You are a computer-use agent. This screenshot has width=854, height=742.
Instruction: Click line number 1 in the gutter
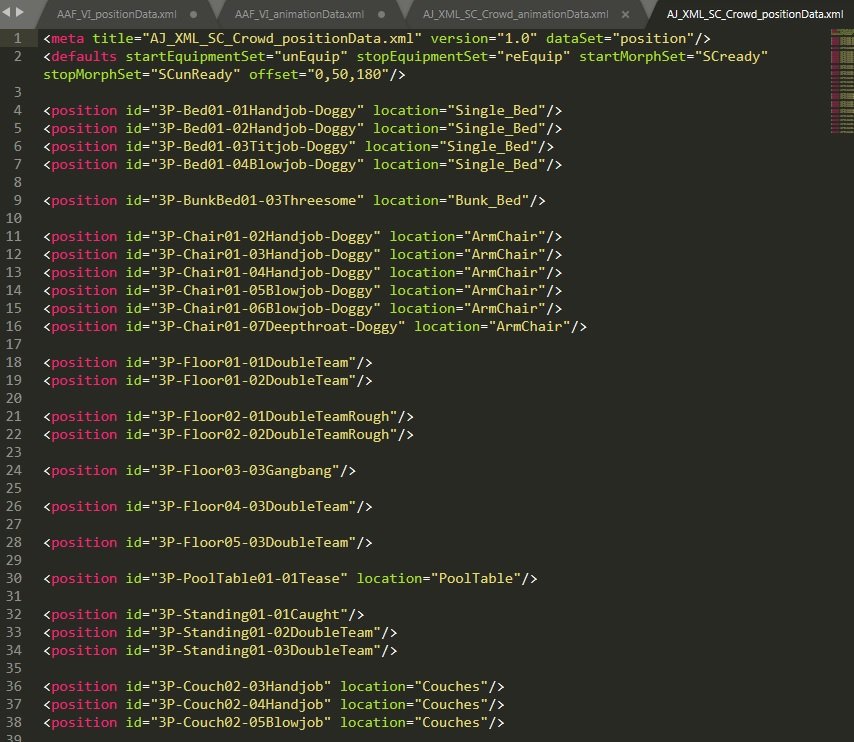[18, 37]
